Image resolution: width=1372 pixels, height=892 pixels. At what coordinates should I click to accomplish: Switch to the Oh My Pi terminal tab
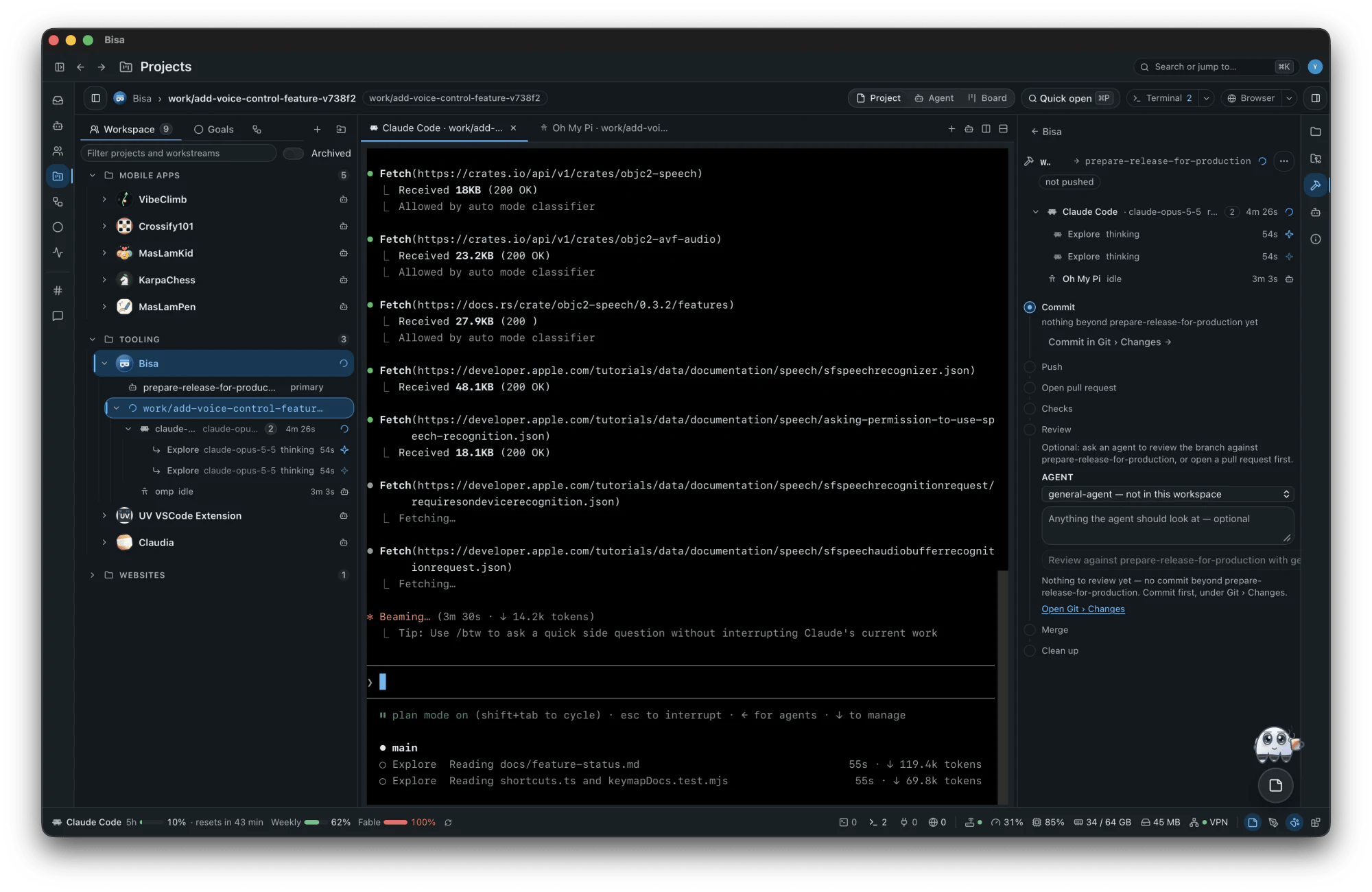point(604,128)
